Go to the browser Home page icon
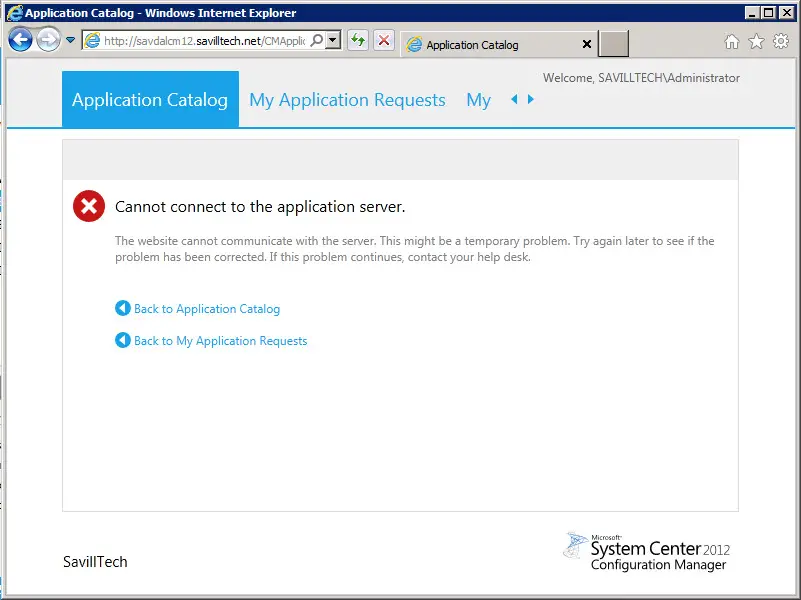This screenshot has height=600, width=801. 732,42
